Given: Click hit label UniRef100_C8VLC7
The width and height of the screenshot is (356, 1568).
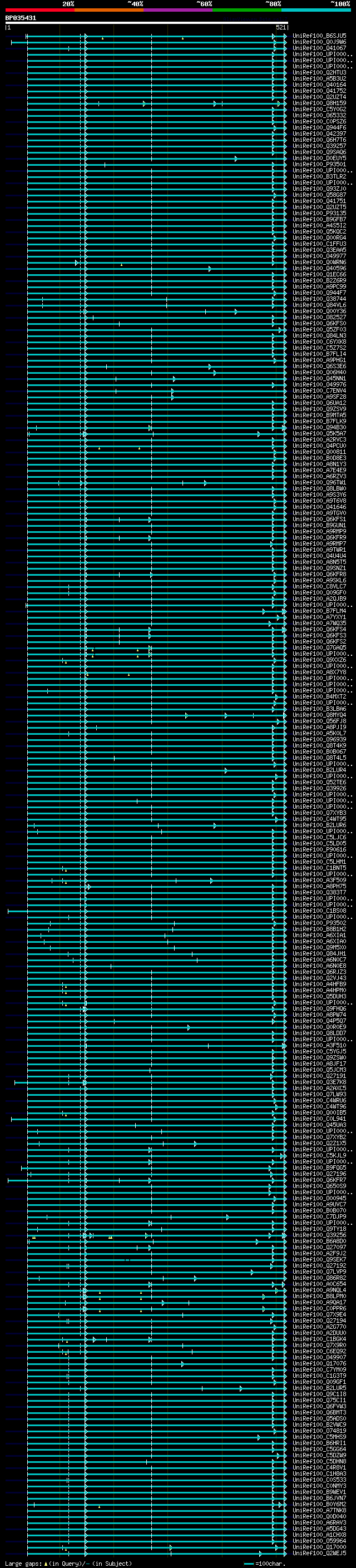Looking at the screenshot, I should [x=319, y=587].
